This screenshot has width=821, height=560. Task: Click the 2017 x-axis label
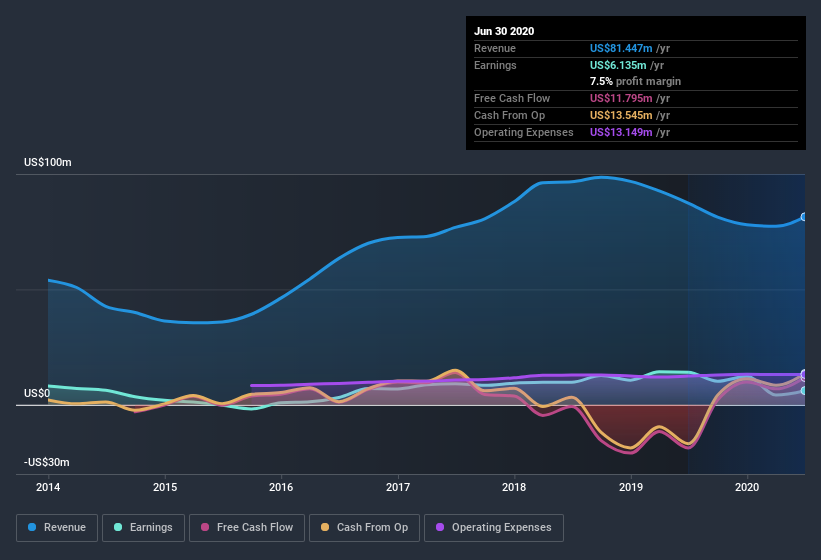[398, 487]
